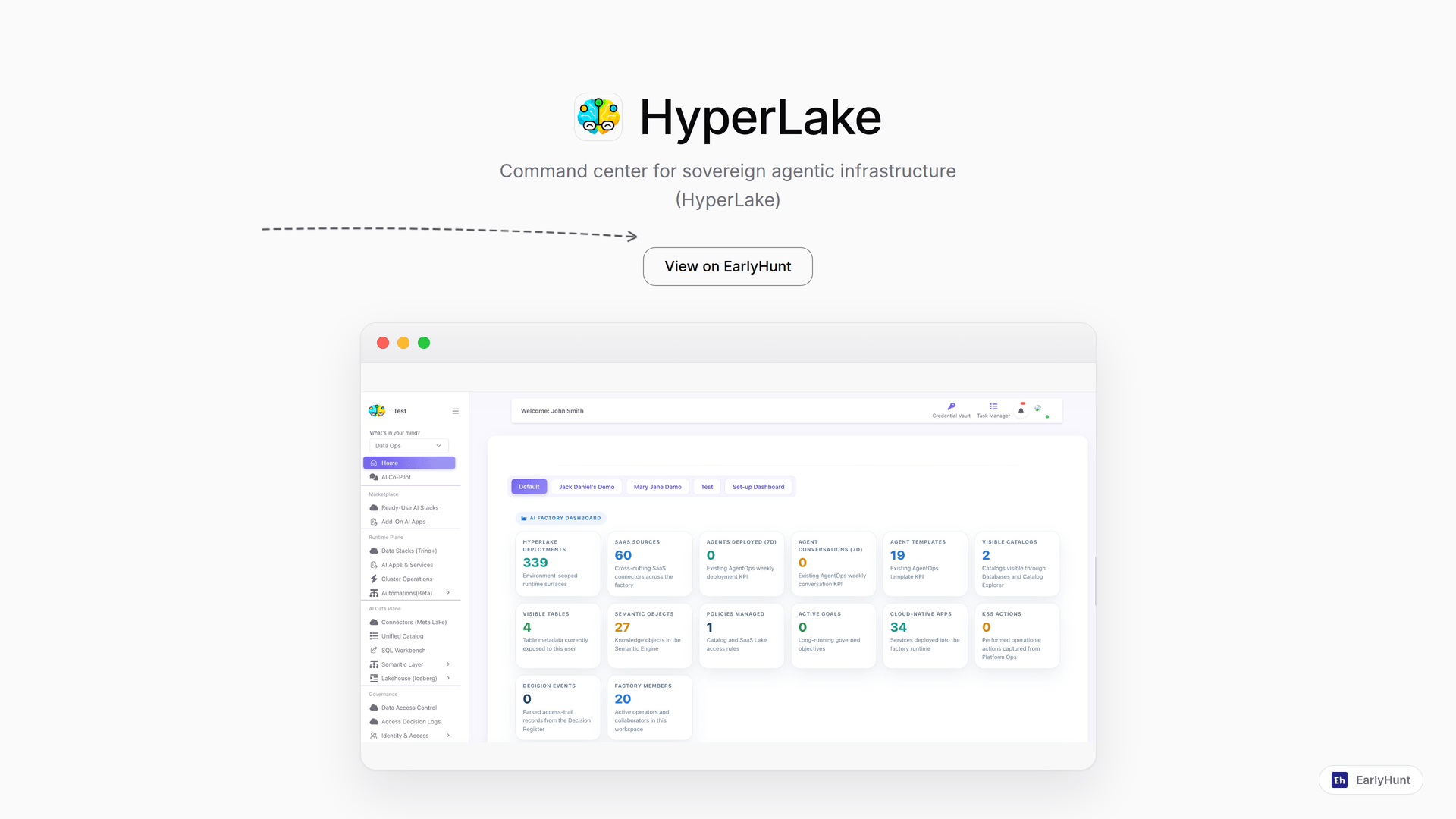Open the Set-up Dashboard tab
Image resolution: width=1456 pixels, height=819 pixels.
click(x=758, y=487)
